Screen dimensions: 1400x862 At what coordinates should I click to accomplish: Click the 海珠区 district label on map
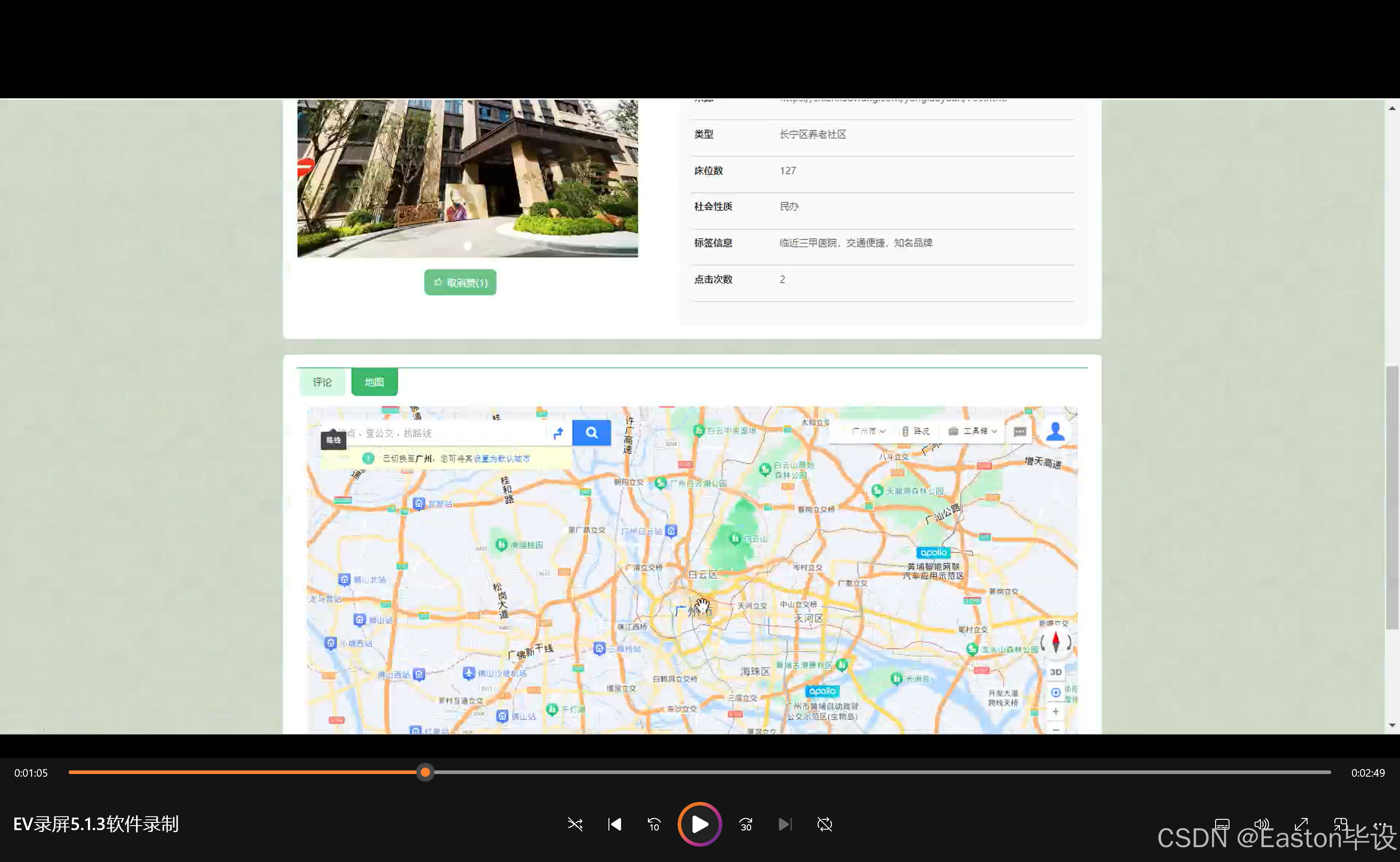[x=755, y=672]
